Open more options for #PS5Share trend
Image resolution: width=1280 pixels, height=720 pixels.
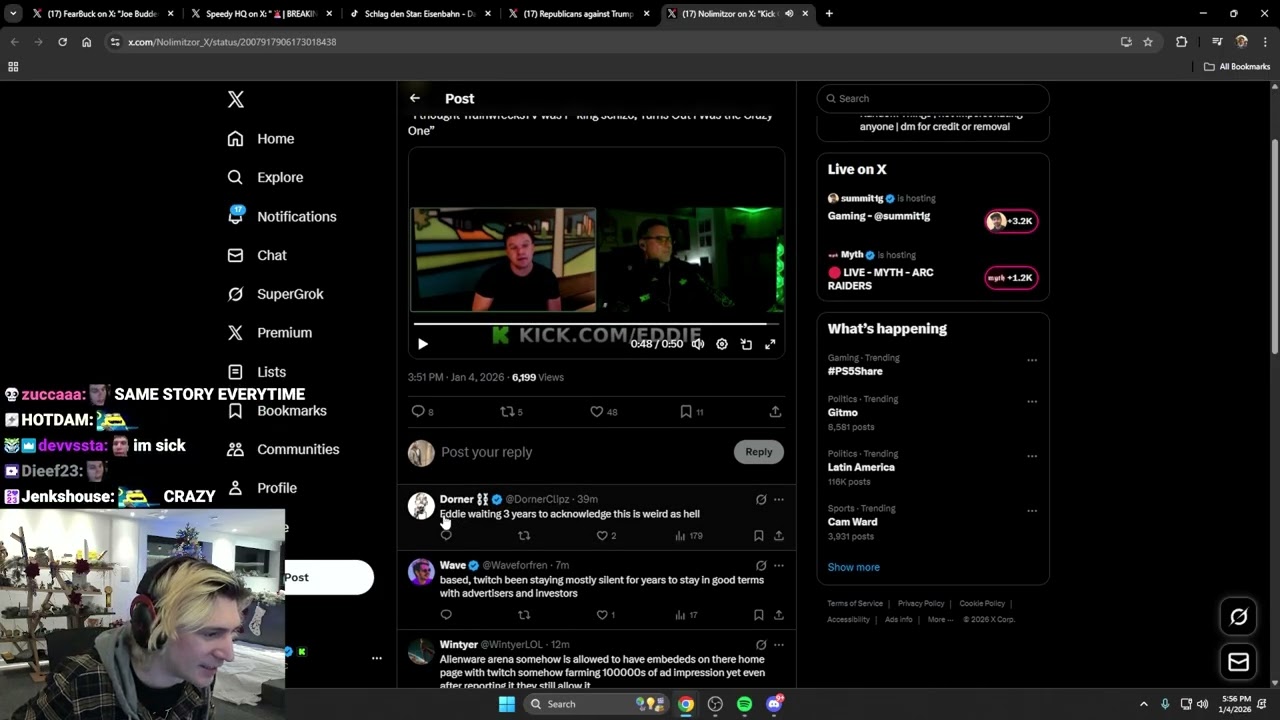point(1032,360)
